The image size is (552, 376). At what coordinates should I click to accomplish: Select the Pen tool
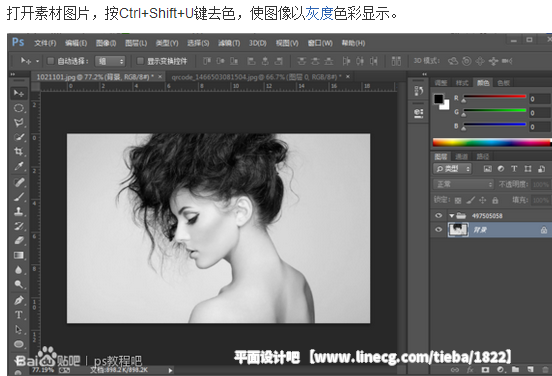pos(19,300)
